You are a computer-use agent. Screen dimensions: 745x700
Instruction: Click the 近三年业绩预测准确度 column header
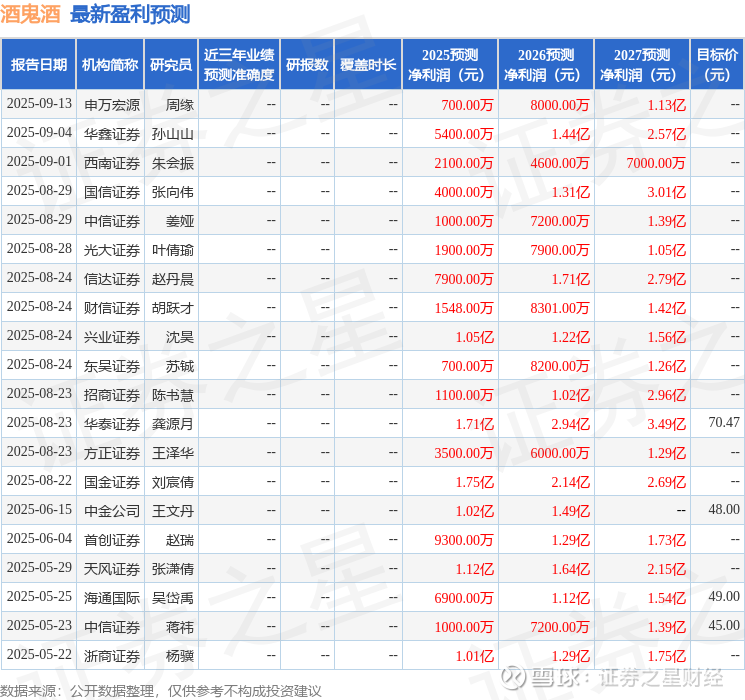(x=239, y=65)
